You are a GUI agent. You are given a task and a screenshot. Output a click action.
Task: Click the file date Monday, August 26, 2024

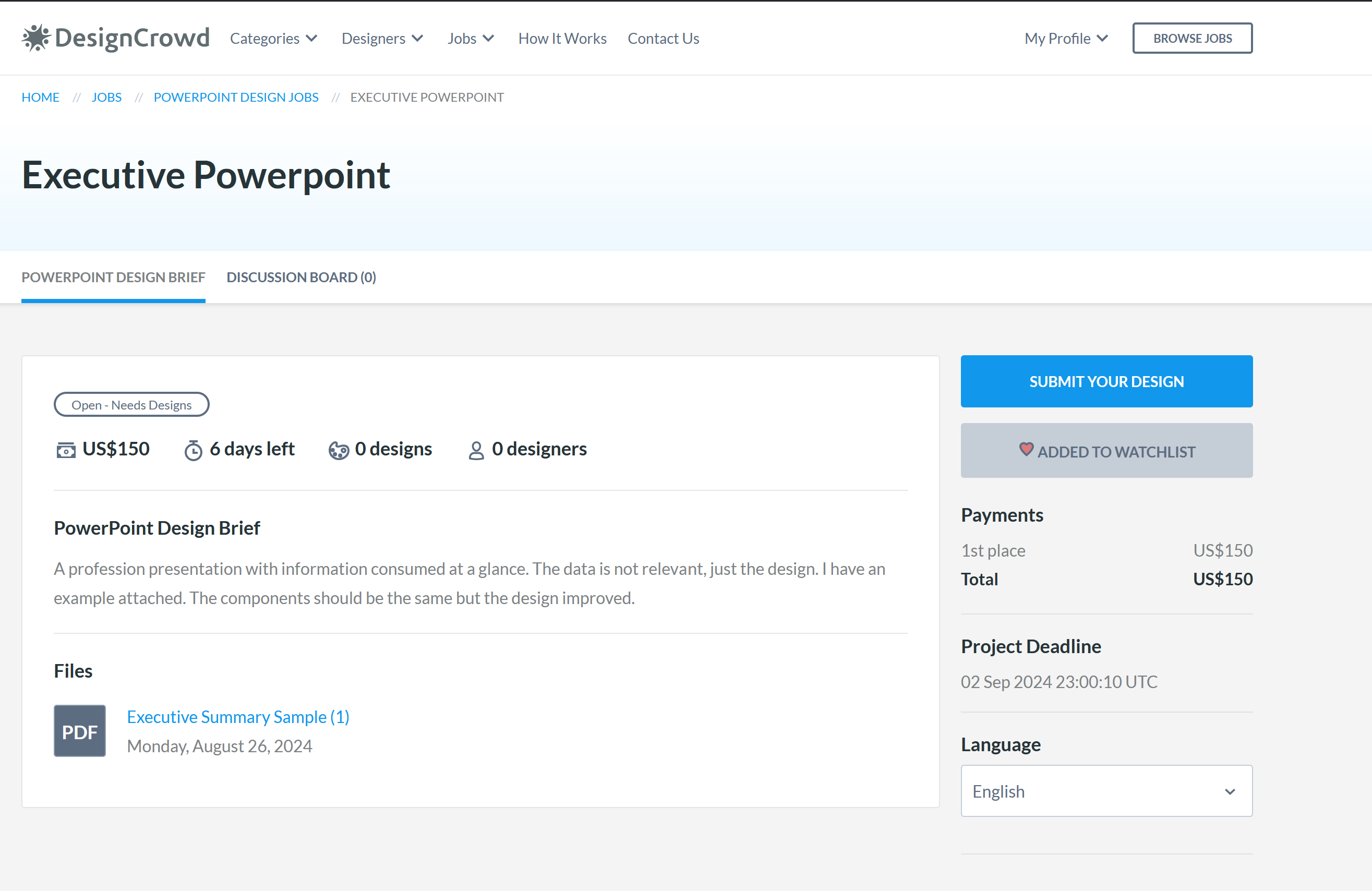click(x=220, y=746)
